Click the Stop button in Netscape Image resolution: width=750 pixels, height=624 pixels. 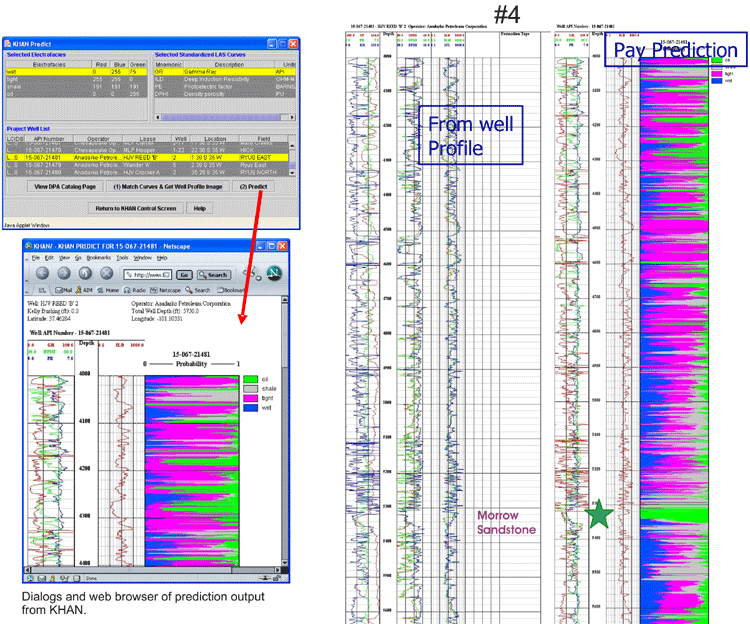(x=107, y=274)
